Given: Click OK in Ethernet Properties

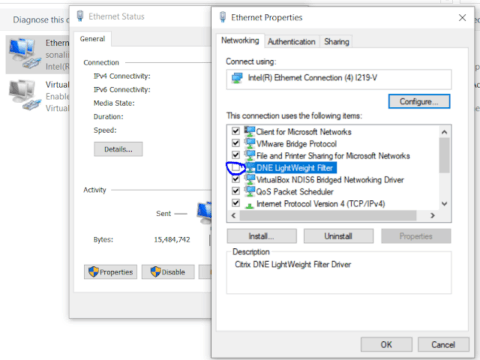Looking at the screenshot, I should pyautogui.click(x=386, y=344).
